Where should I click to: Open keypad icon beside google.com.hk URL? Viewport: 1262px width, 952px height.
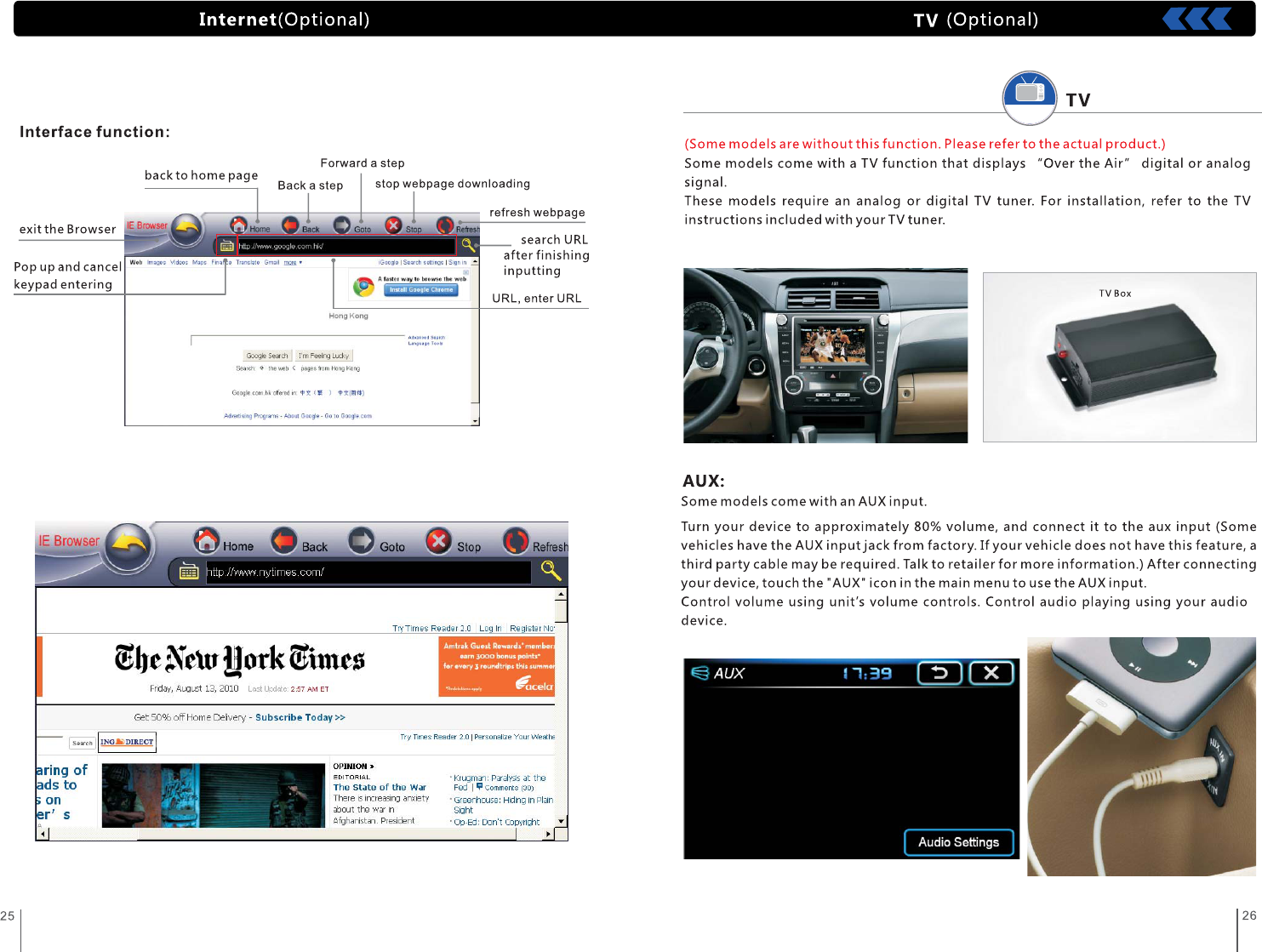tap(226, 246)
